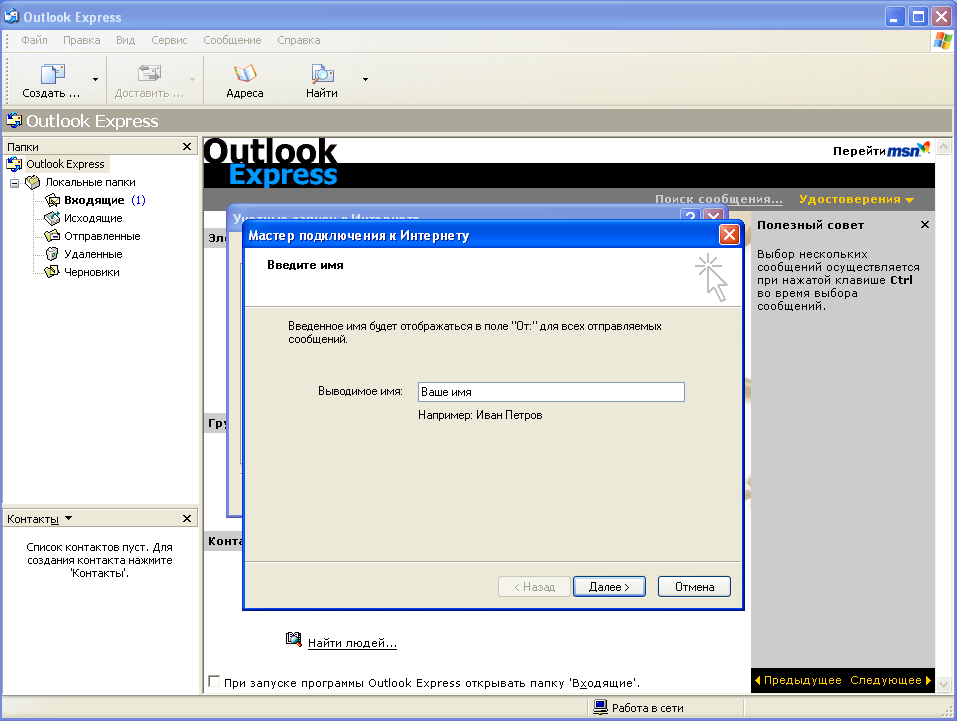Open the dropdown arrow next to Доставить
This screenshot has width=957, height=721.
click(x=192, y=79)
